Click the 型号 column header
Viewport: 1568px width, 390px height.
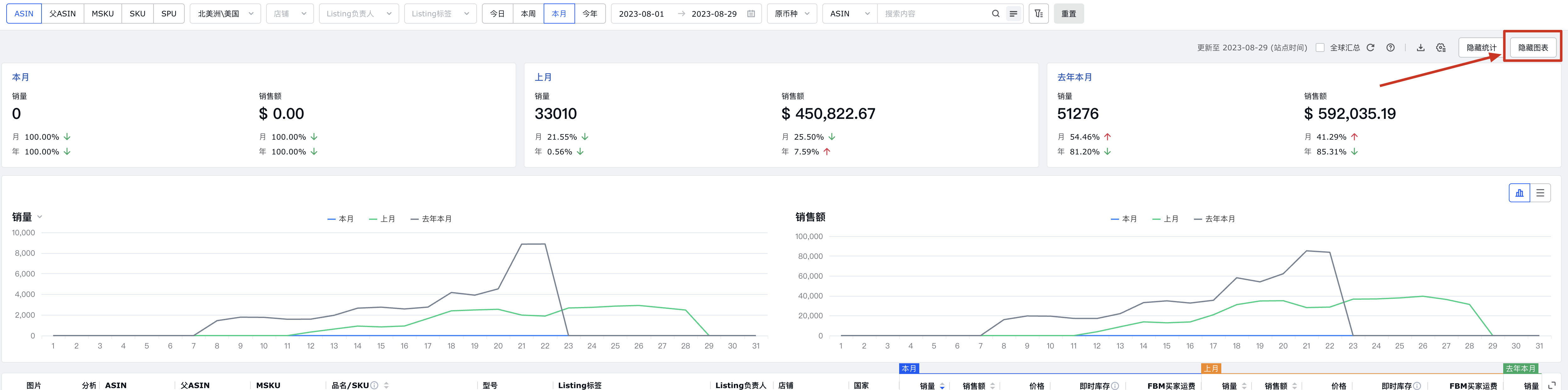(x=490, y=385)
